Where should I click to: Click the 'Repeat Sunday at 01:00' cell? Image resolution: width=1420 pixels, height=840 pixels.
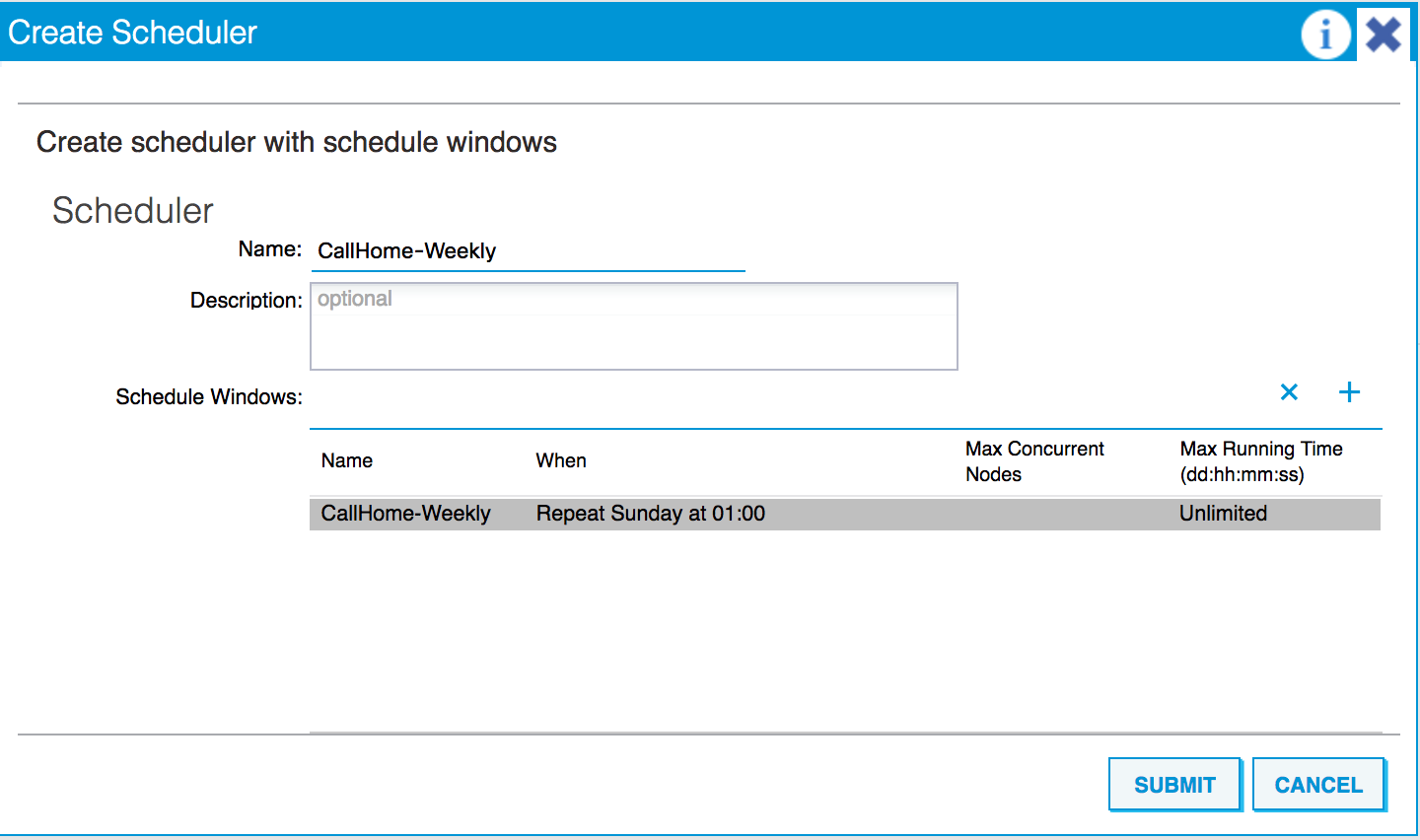tap(651, 514)
